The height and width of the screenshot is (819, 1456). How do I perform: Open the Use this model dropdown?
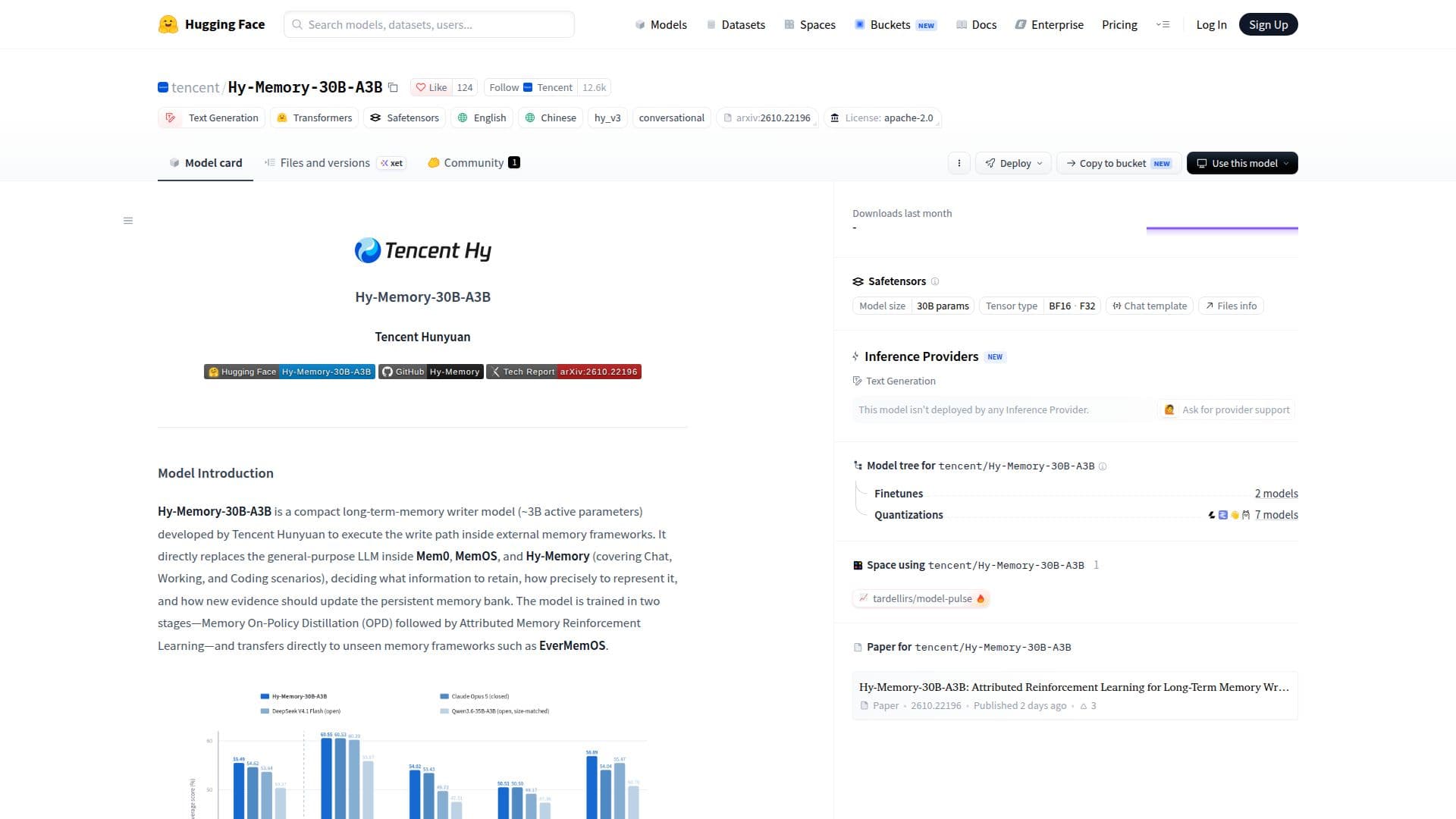1242,163
